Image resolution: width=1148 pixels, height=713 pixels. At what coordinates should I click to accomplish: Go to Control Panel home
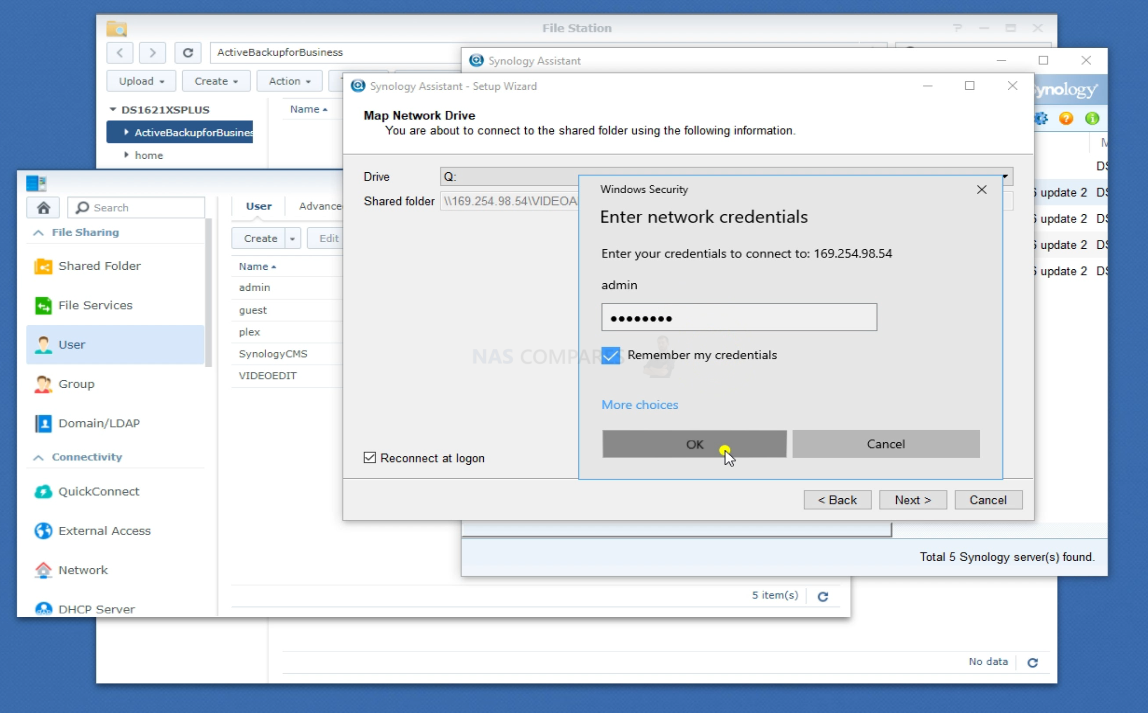(x=43, y=208)
